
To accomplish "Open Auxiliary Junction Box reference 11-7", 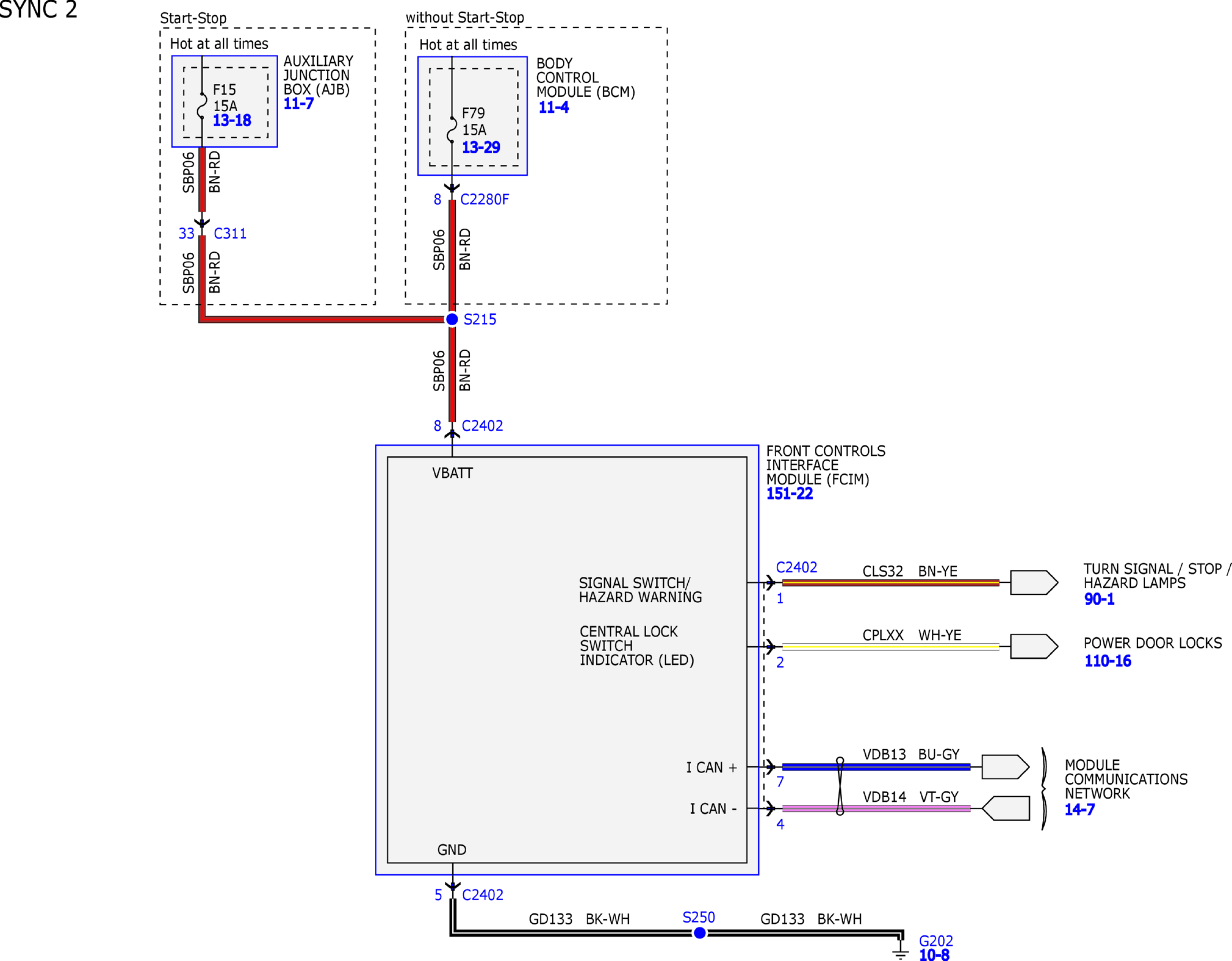I will [x=298, y=104].
